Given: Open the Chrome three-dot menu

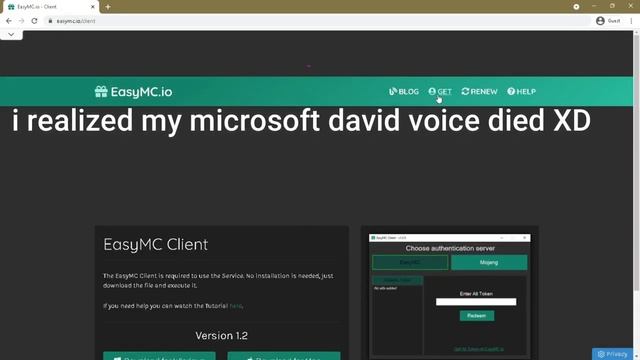Looking at the screenshot, I should click(631, 21).
